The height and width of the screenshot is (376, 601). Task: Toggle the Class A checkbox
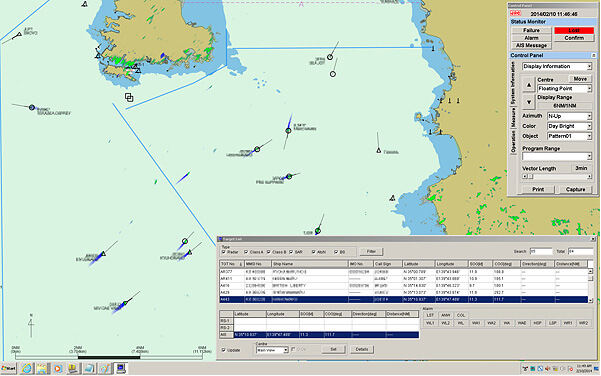[246, 252]
